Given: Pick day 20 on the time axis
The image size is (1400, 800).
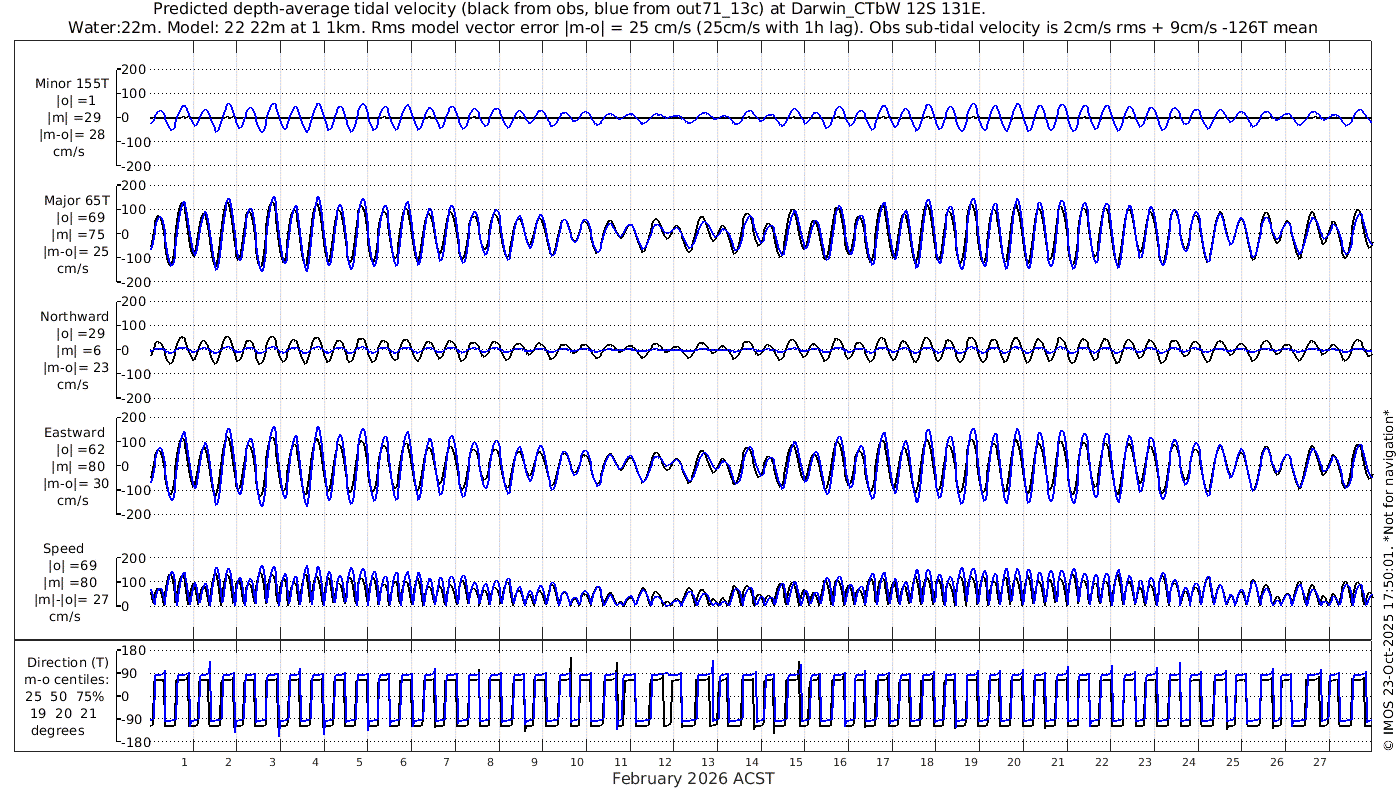Looking at the screenshot, I should tap(1015, 762).
